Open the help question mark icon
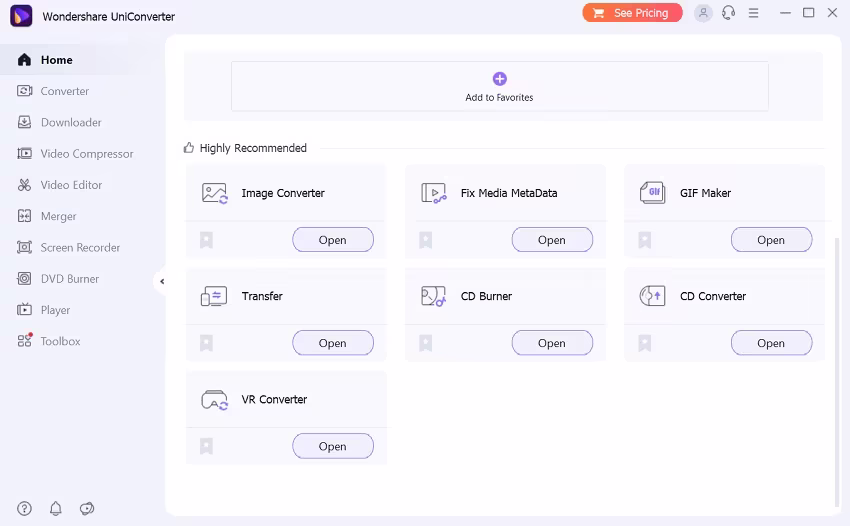This screenshot has height=526, width=850. pyautogui.click(x=24, y=508)
